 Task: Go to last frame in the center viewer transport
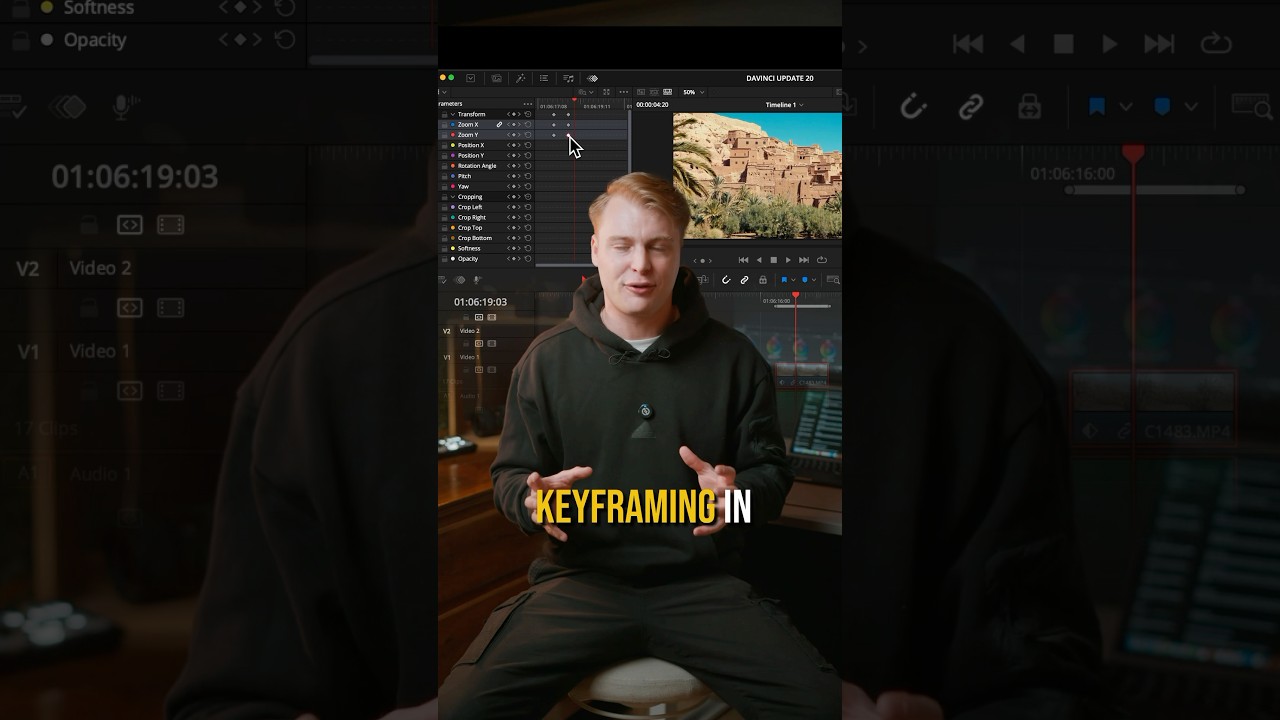point(804,260)
